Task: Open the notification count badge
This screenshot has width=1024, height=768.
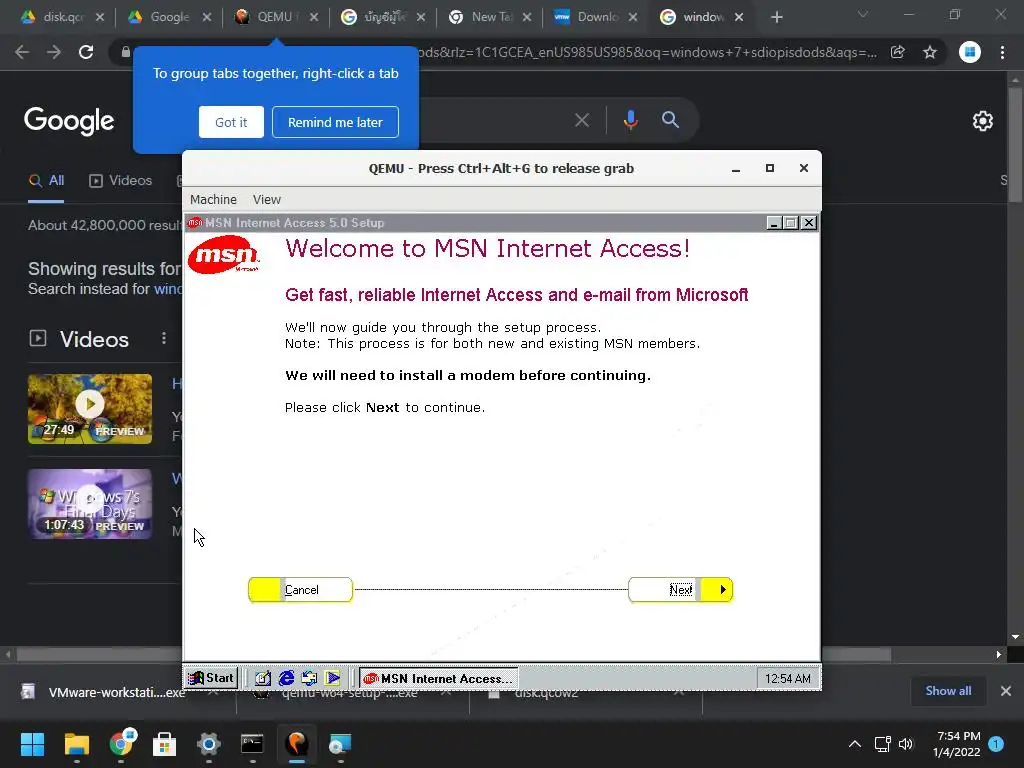Action: pyautogui.click(x=996, y=744)
